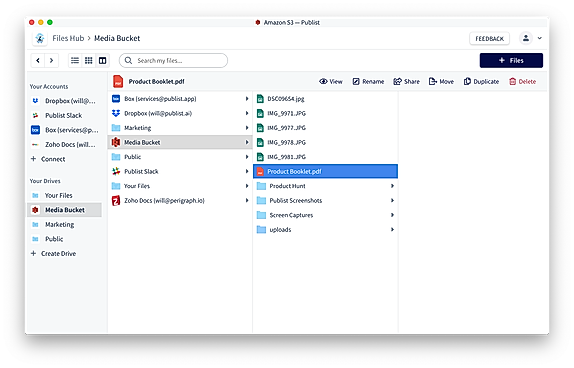Expand the account dropdown chevron
The width and height of the screenshot is (574, 368).
(540, 38)
